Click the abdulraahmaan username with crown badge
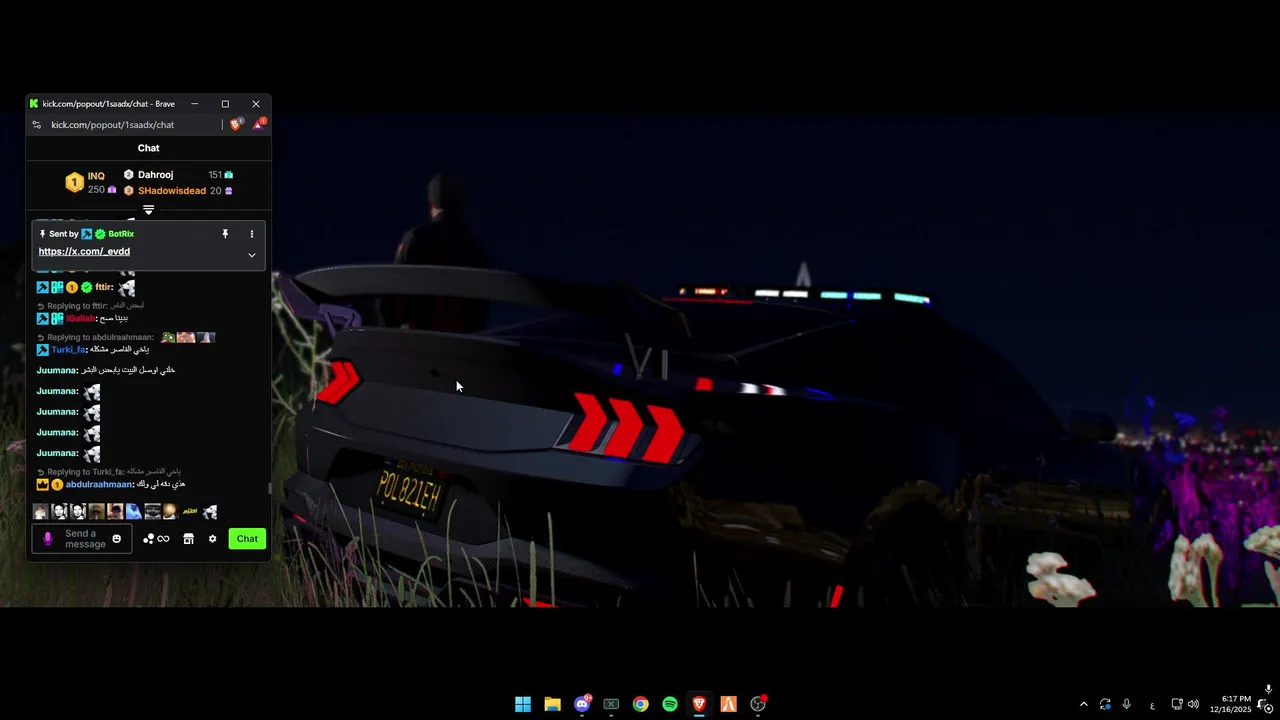 99,485
